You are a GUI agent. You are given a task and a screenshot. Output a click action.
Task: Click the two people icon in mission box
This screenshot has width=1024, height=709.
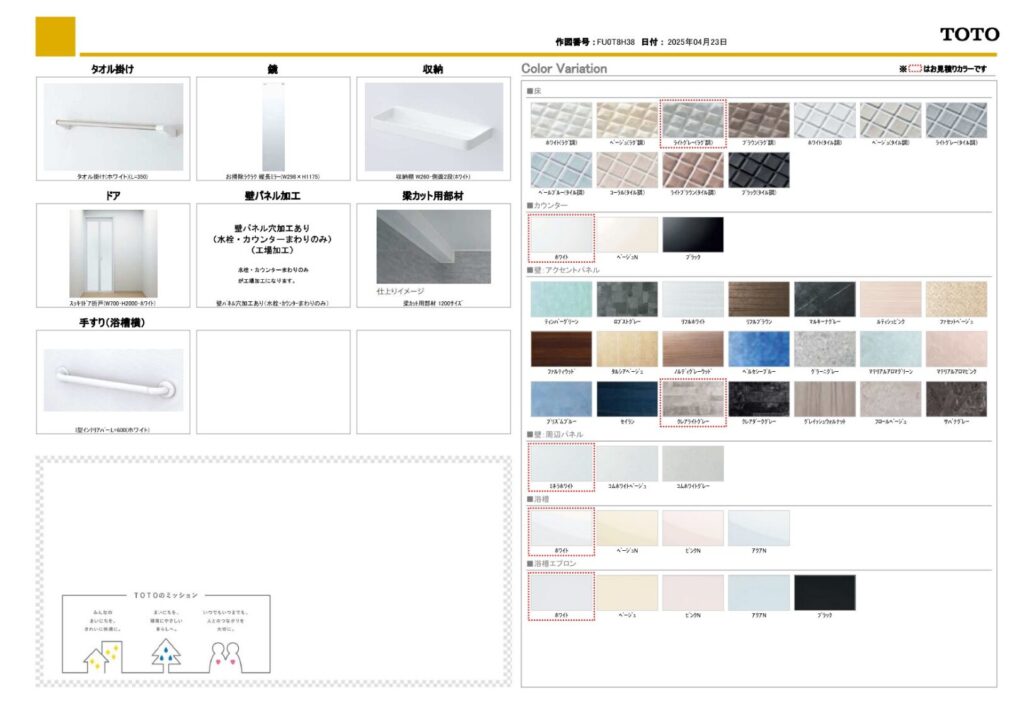[x=226, y=655]
